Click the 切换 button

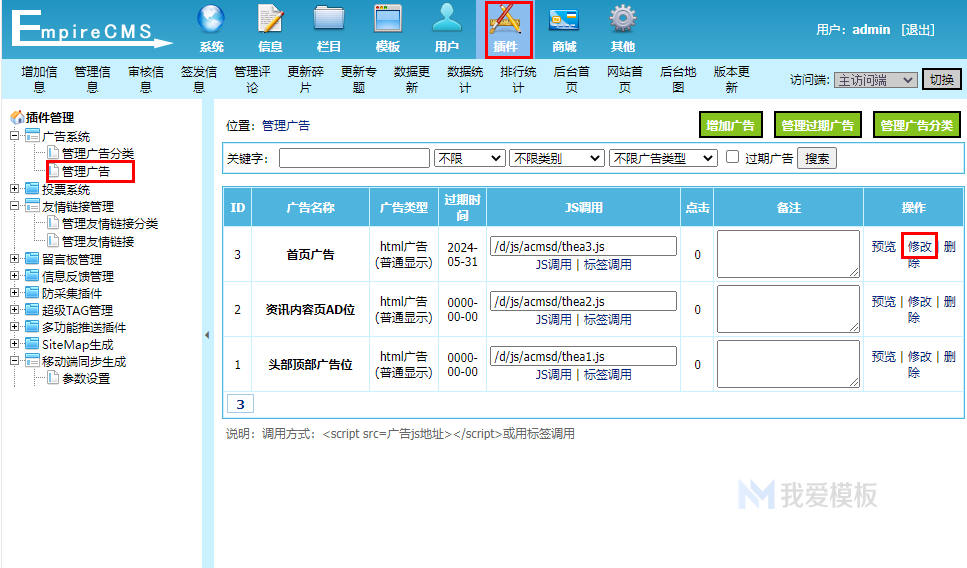[942, 80]
